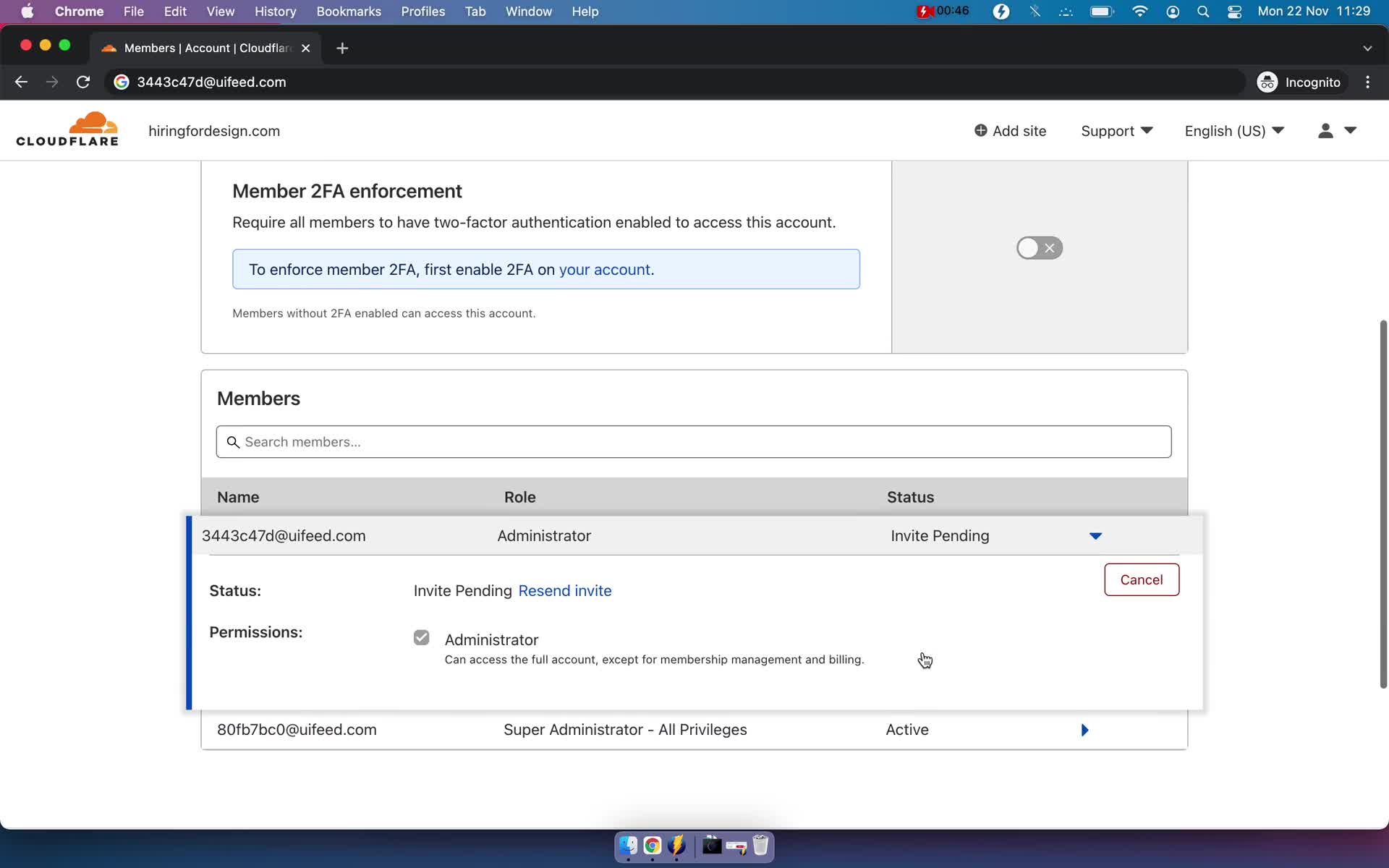Check the Administrator permissions checkbox
Screen dimensions: 1389x868
pyautogui.click(x=421, y=637)
